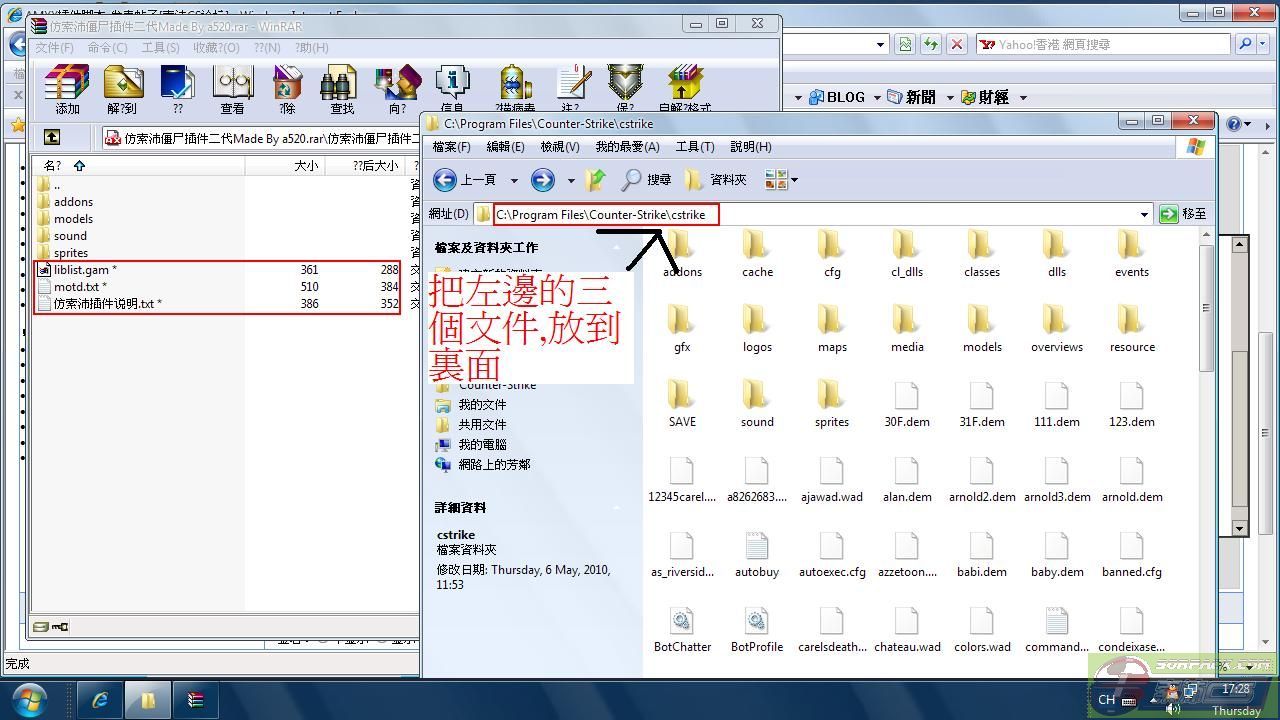Select motd.txt in WinRAR list

tap(80, 287)
